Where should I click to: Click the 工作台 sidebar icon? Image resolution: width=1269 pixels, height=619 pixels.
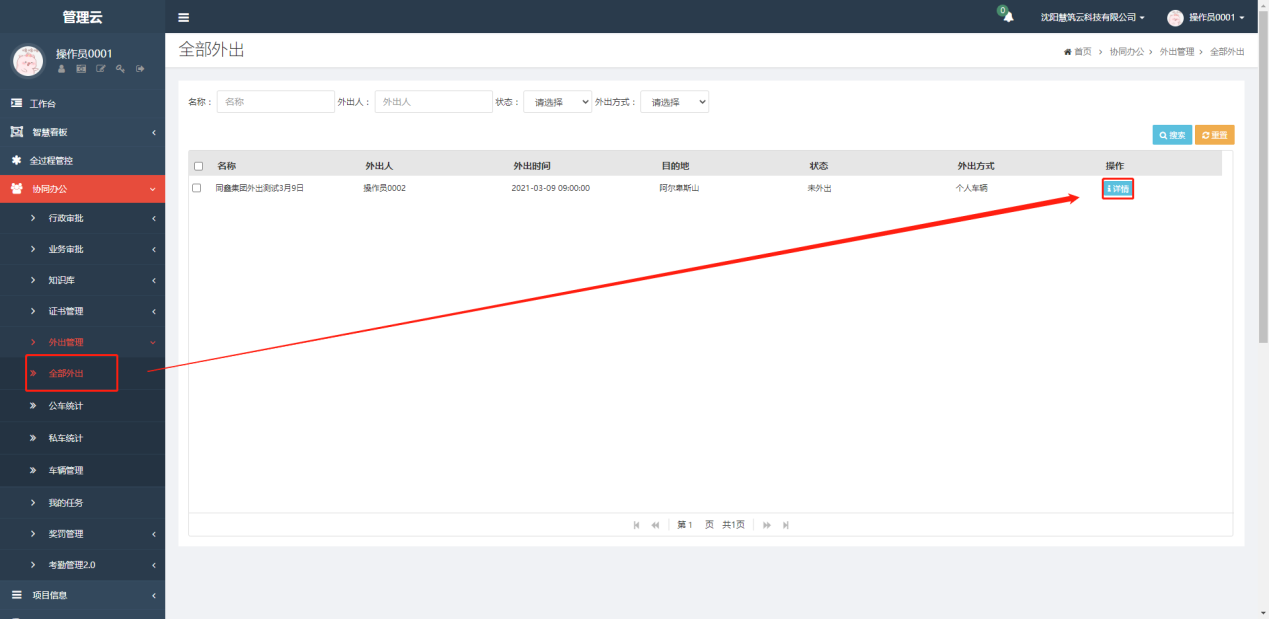[16, 103]
